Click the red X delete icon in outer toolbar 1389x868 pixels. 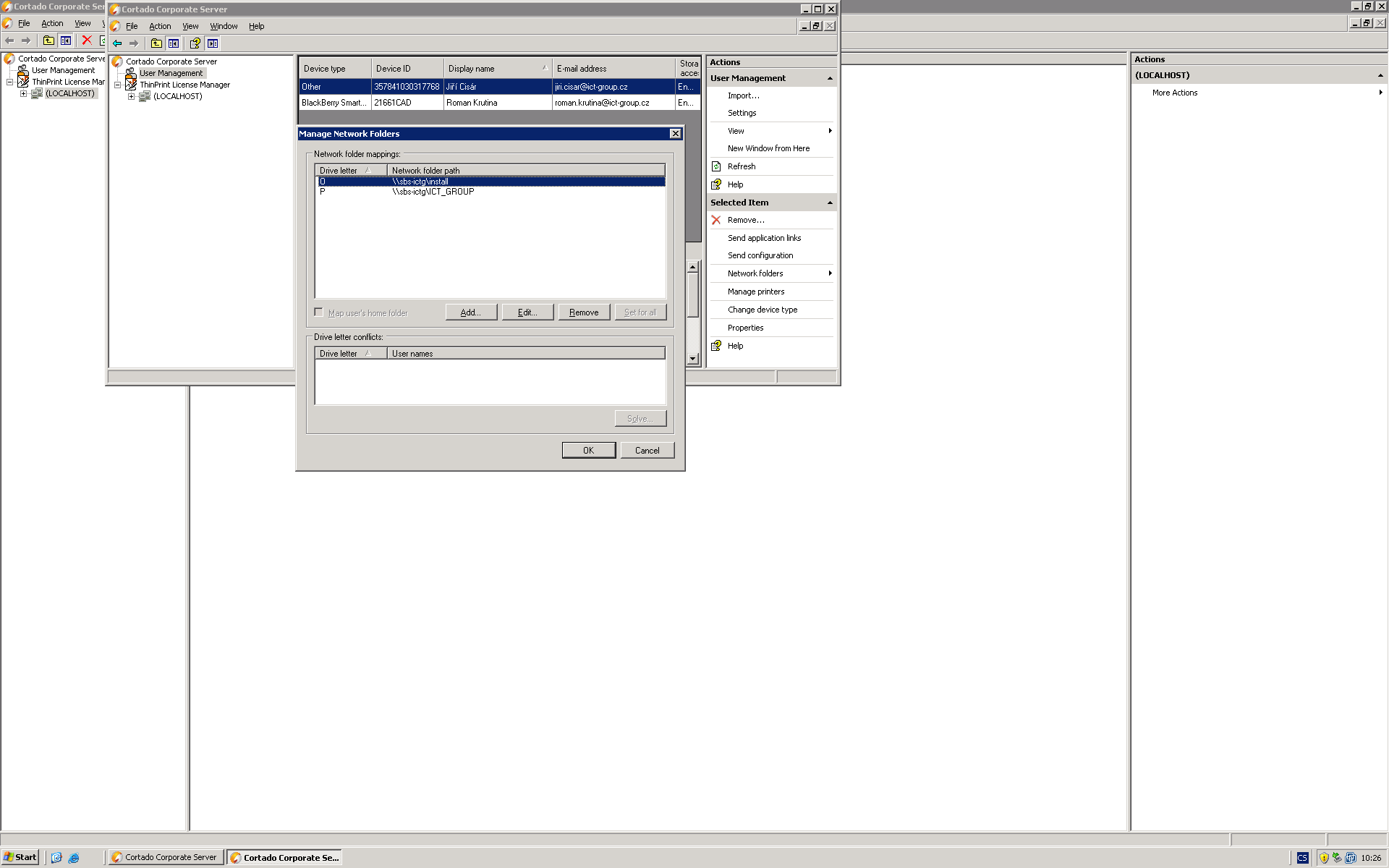click(x=87, y=41)
